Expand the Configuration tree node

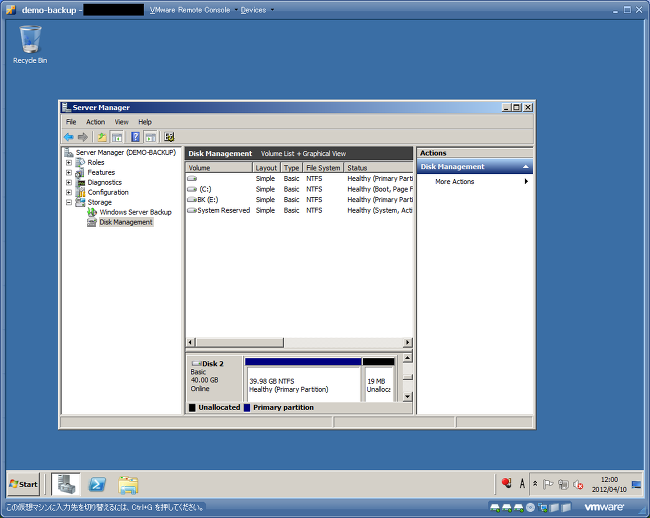[69, 192]
